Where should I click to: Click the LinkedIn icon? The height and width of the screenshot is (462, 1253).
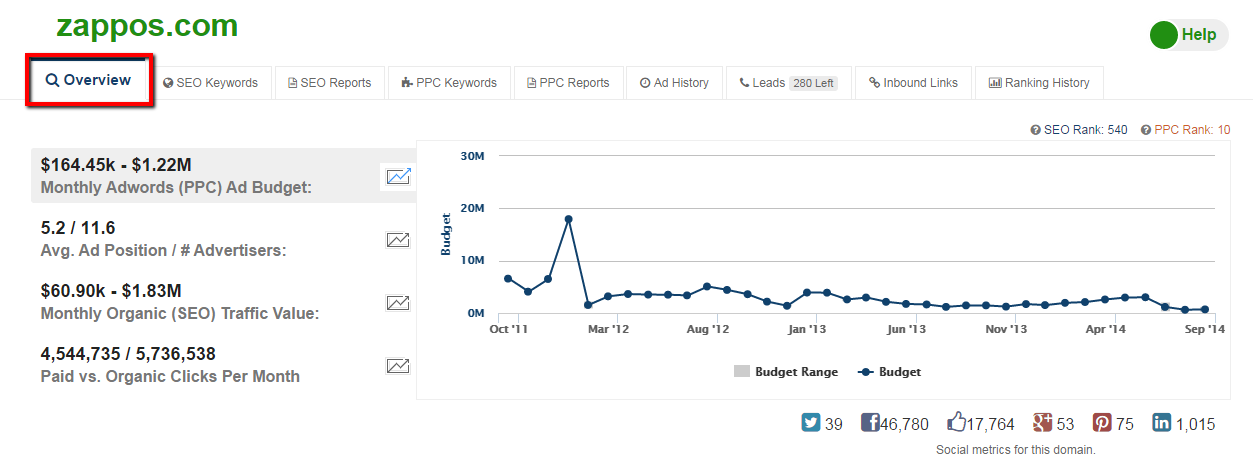[x=1162, y=423]
